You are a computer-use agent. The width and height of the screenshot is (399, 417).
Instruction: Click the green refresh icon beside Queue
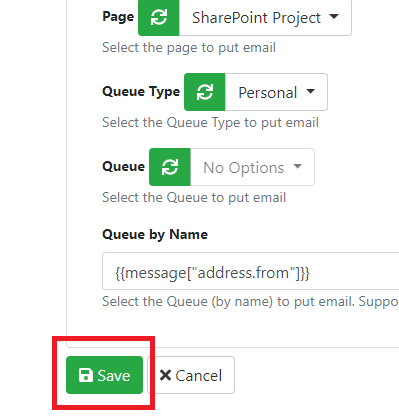170,167
